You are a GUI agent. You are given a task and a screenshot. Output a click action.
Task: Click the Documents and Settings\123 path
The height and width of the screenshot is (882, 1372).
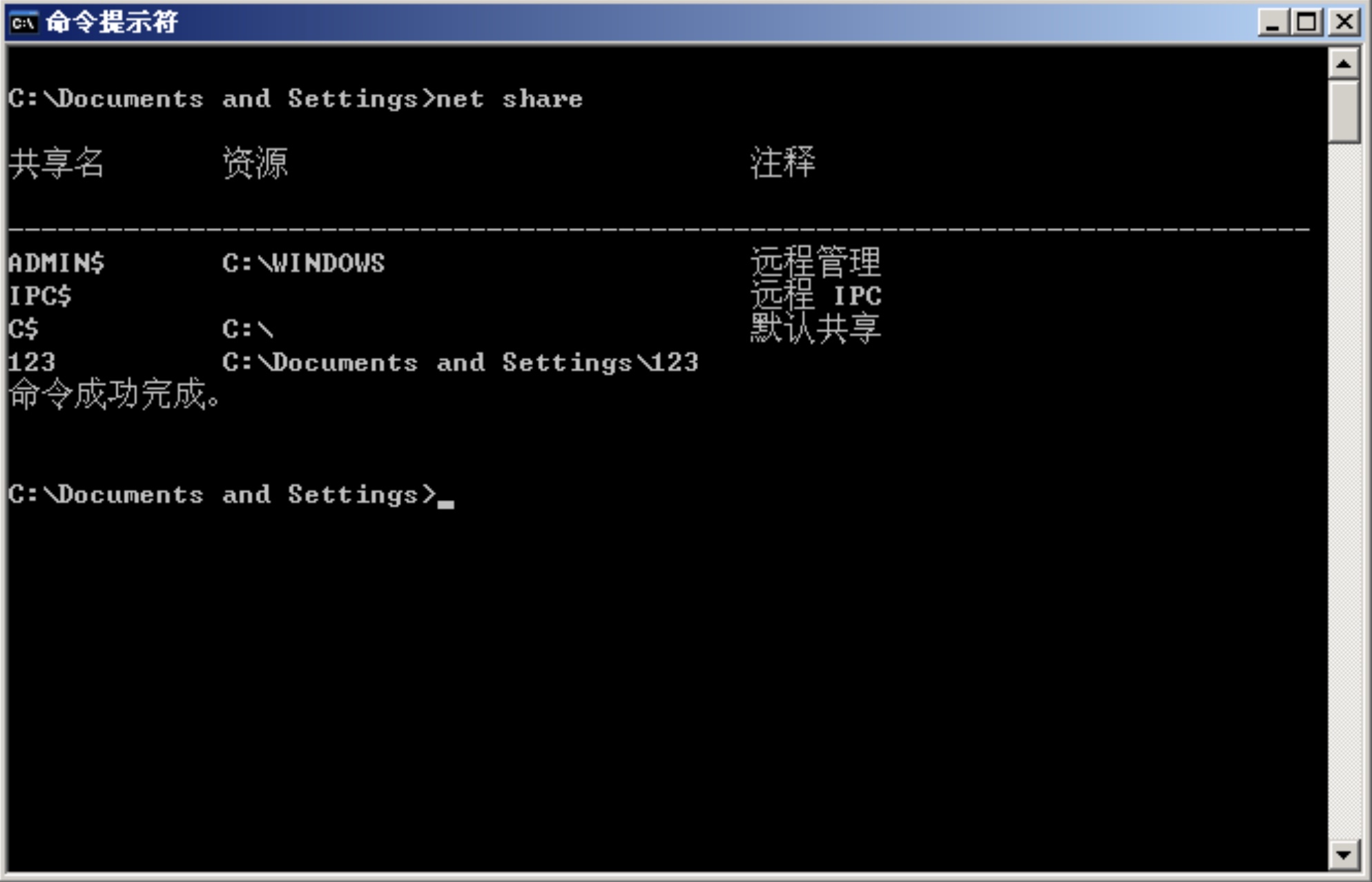[461, 363]
